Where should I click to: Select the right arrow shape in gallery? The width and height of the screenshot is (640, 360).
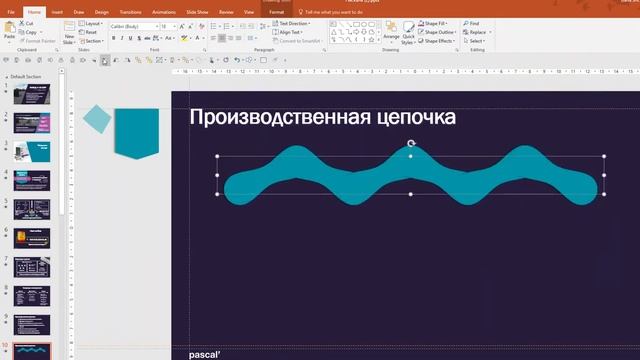coord(356,32)
